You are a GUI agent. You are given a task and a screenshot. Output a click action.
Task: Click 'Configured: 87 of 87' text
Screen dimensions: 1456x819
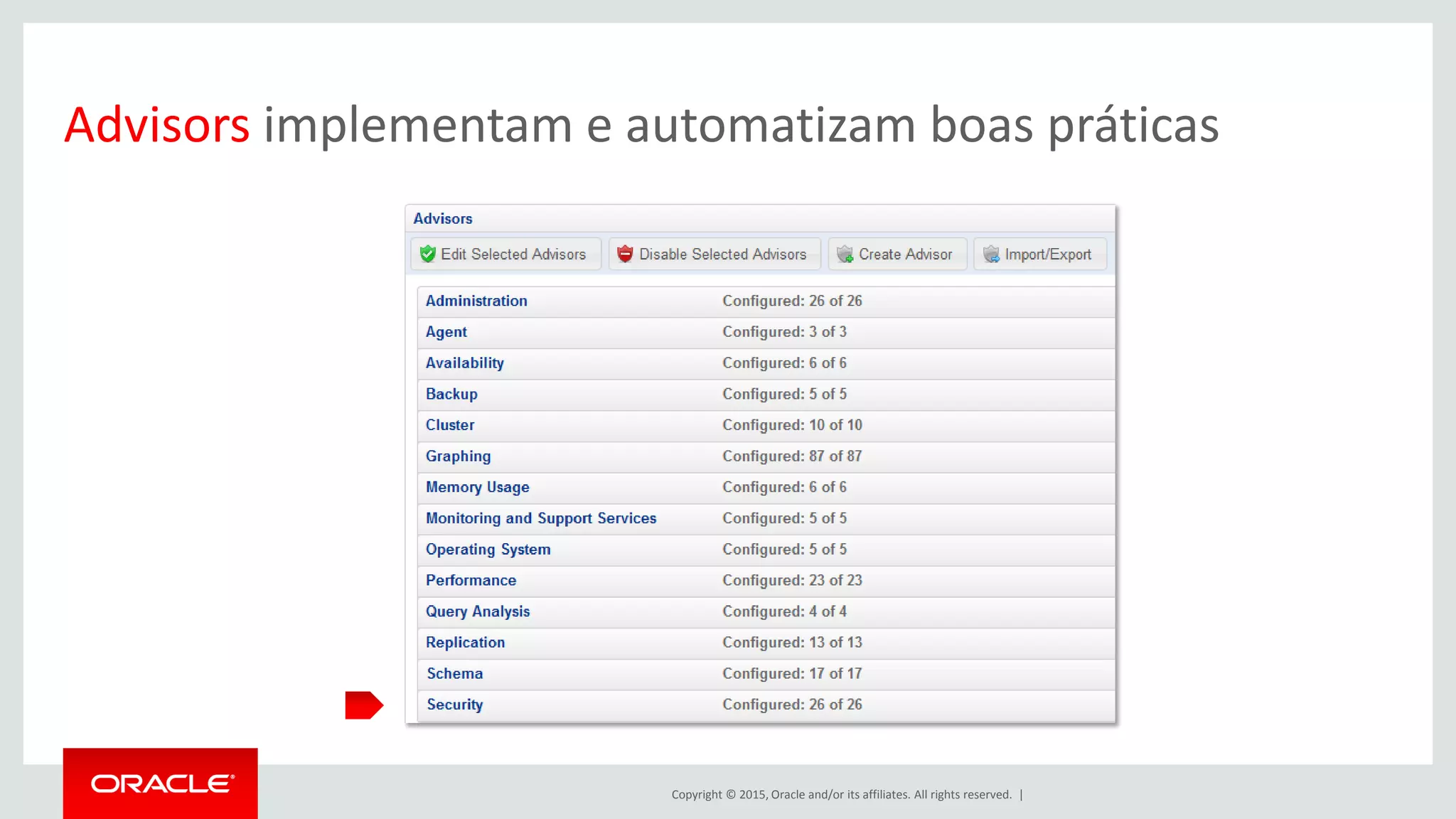click(792, 456)
